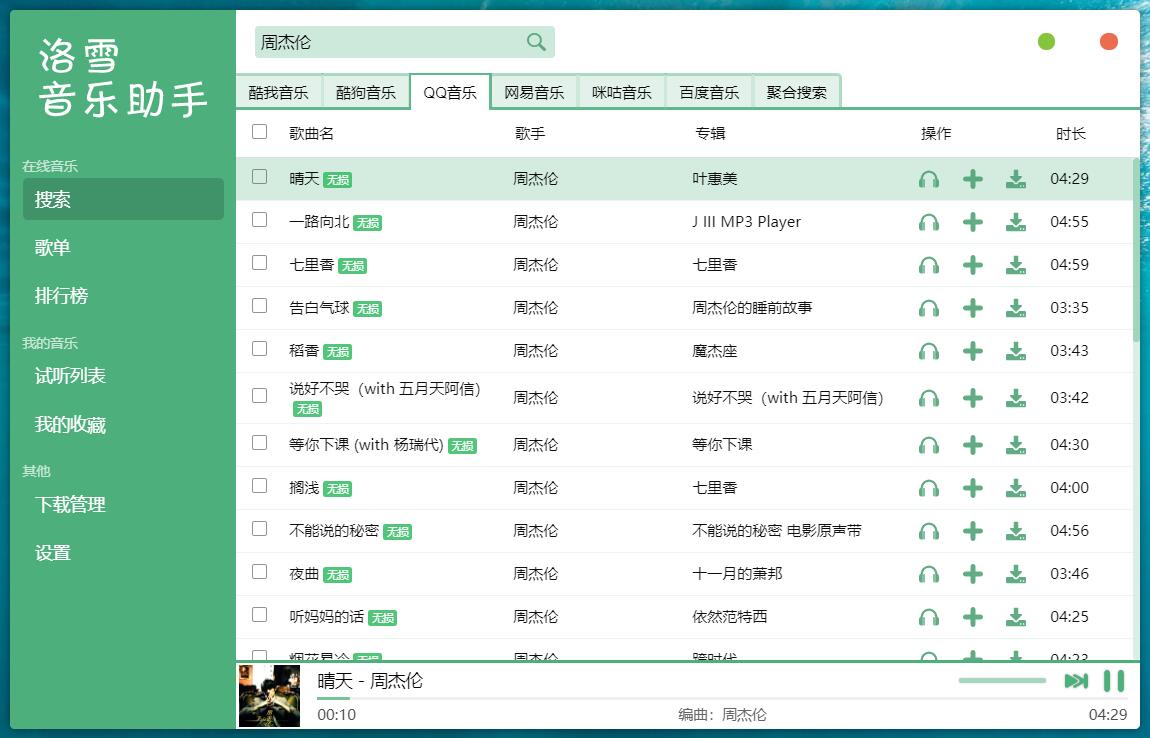1150x738 pixels.
Task: Click the search magnifier icon
Action: click(x=536, y=42)
